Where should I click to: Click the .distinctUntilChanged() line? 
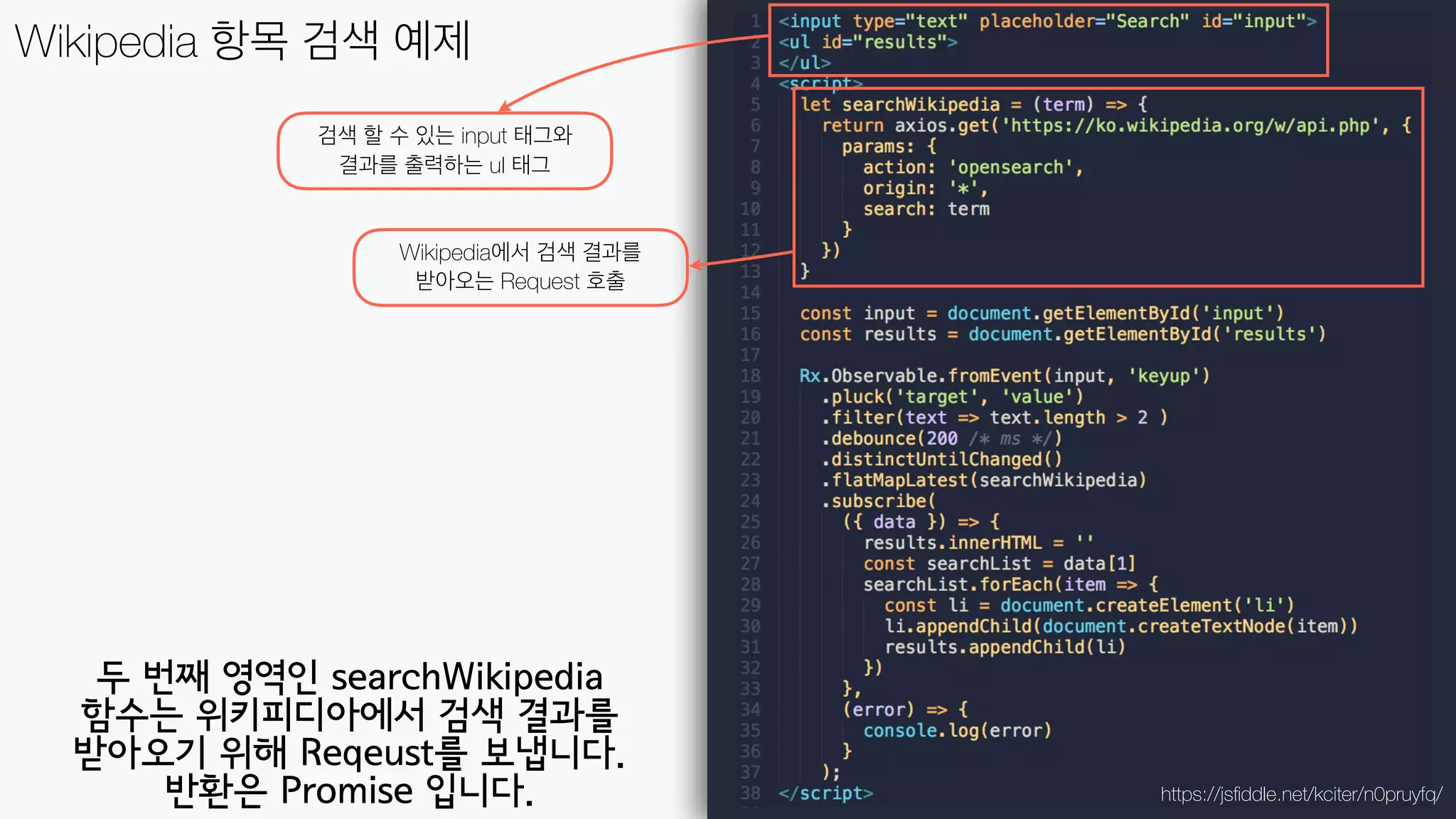click(x=942, y=459)
